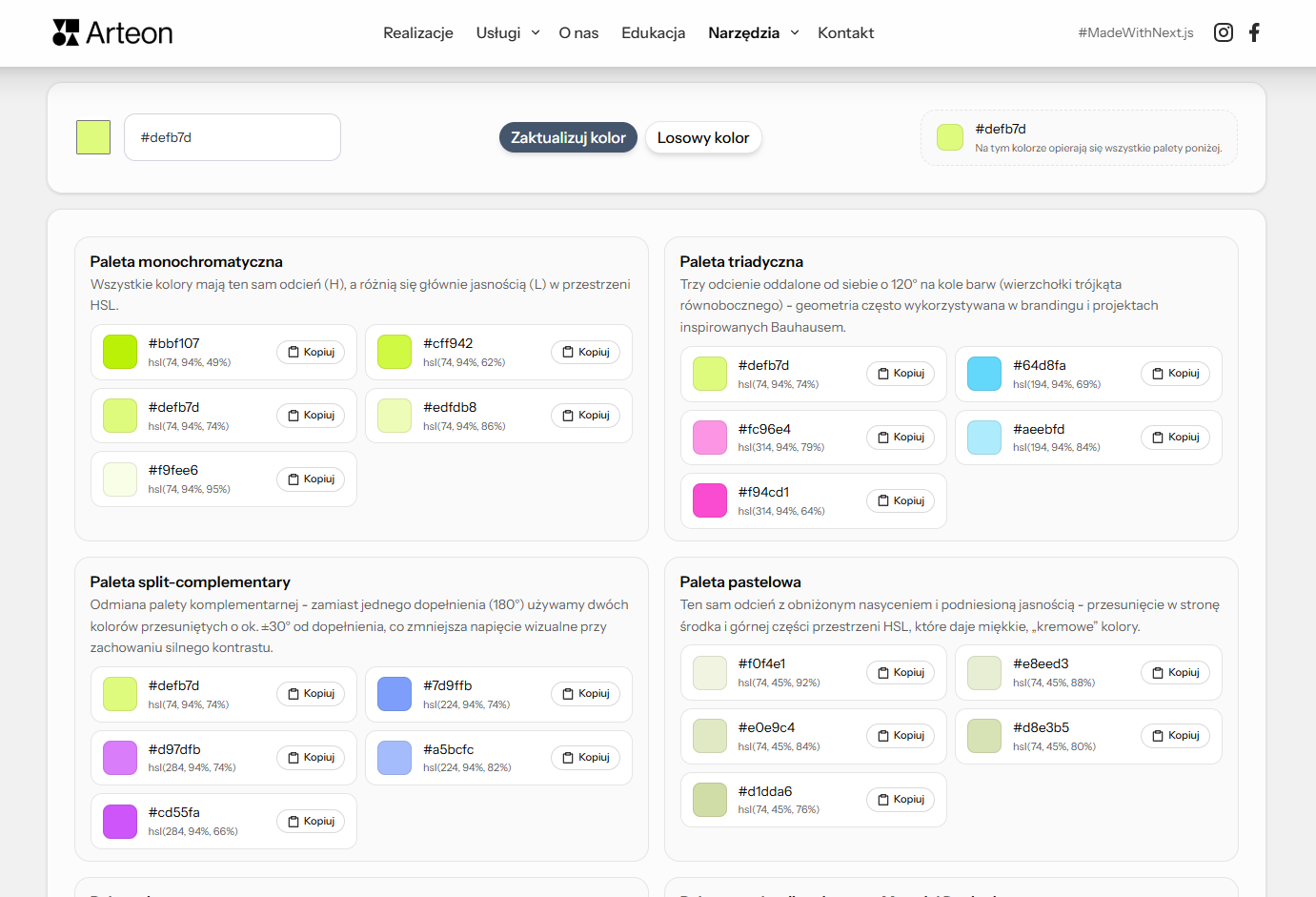Click the Instagram icon in the header
Image resolution: width=1316 pixels, height=897 pixels.
1224,31
